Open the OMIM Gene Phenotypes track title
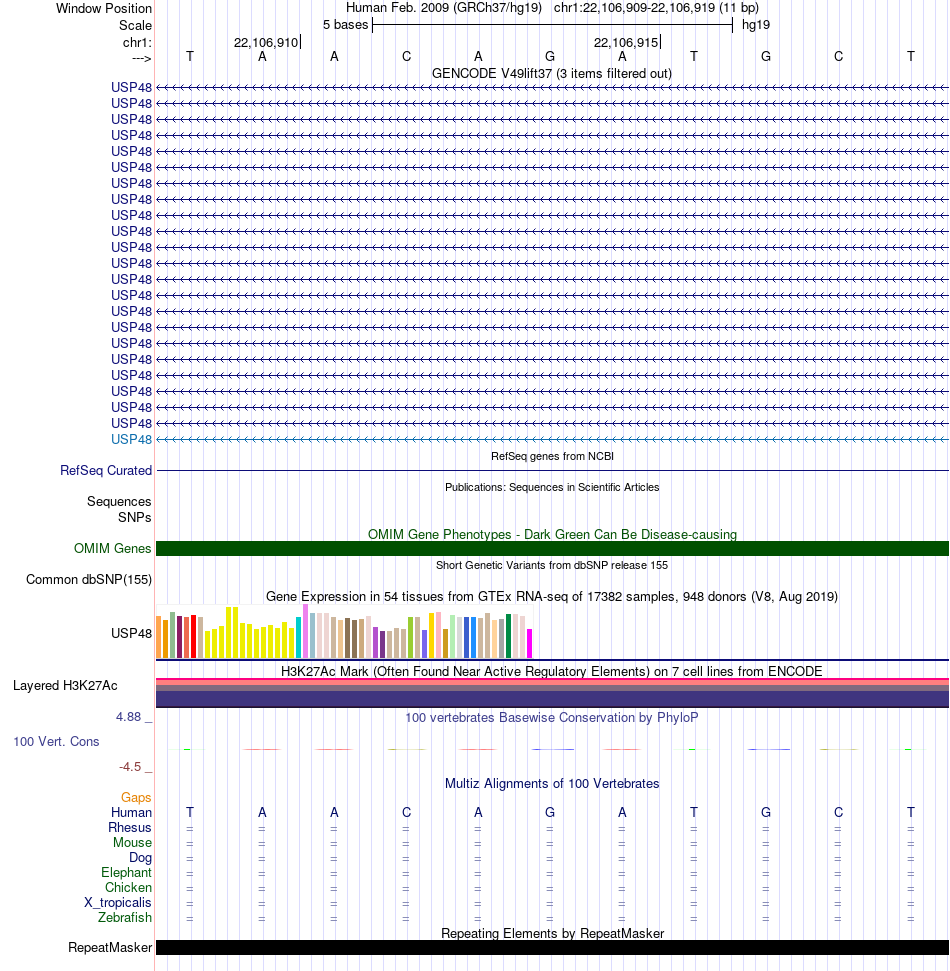Viewport: 950px width, 971px height. coord(552,534)
